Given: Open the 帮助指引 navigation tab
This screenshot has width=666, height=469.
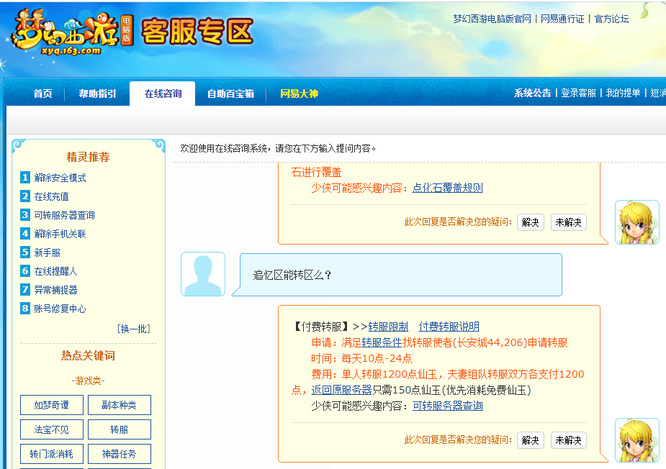Looking at the screenshot, I should click(97, 93).
